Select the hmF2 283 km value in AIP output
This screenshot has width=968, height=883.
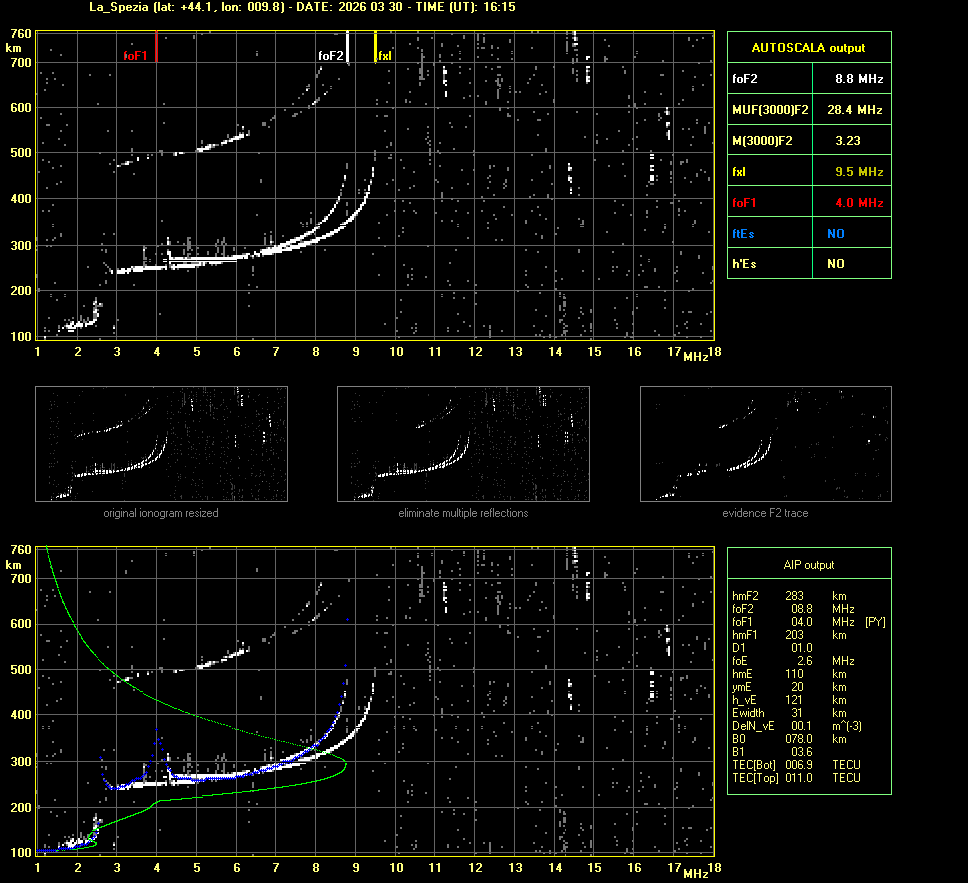[796, 596]
